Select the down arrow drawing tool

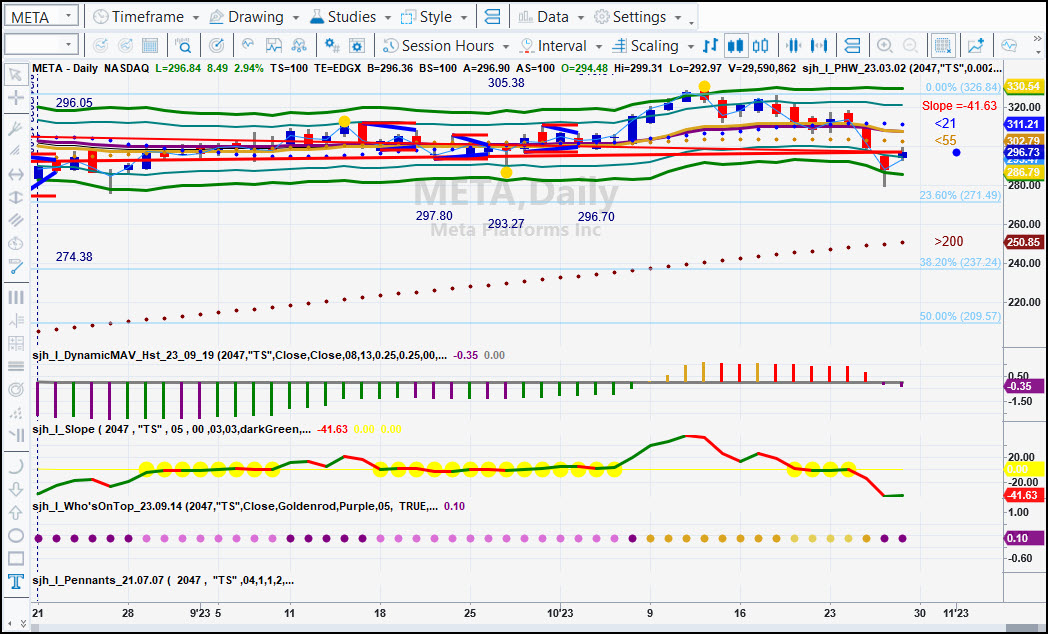tap(15, 490)
